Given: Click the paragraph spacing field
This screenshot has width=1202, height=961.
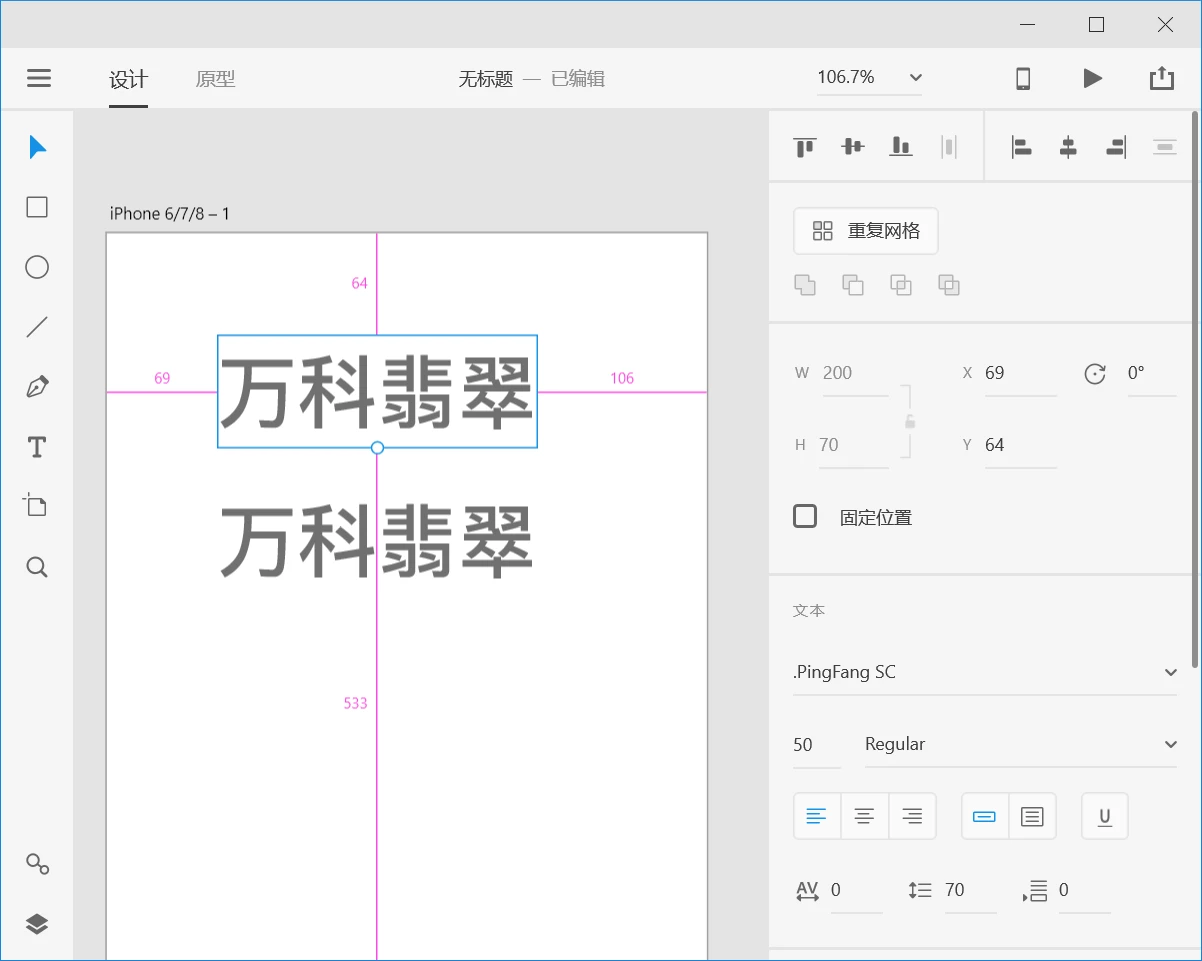Looking at the screenshot, I should [1084, 890].
